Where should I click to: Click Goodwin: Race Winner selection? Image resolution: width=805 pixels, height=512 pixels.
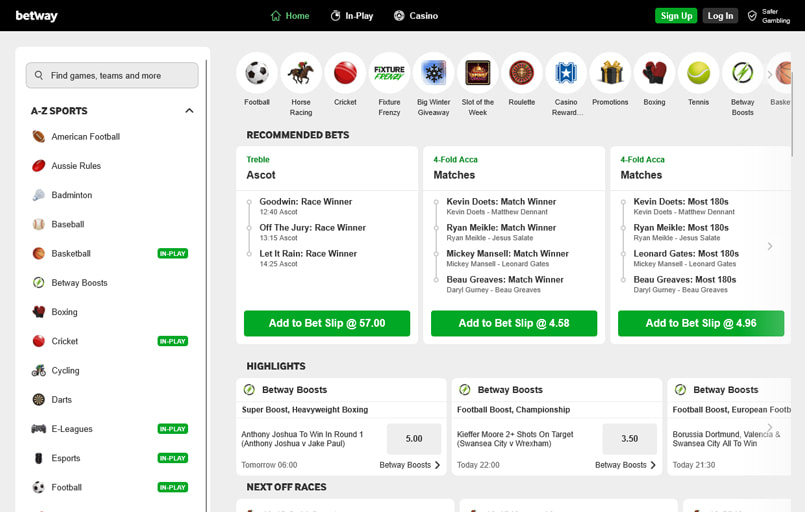pos(305,202)
